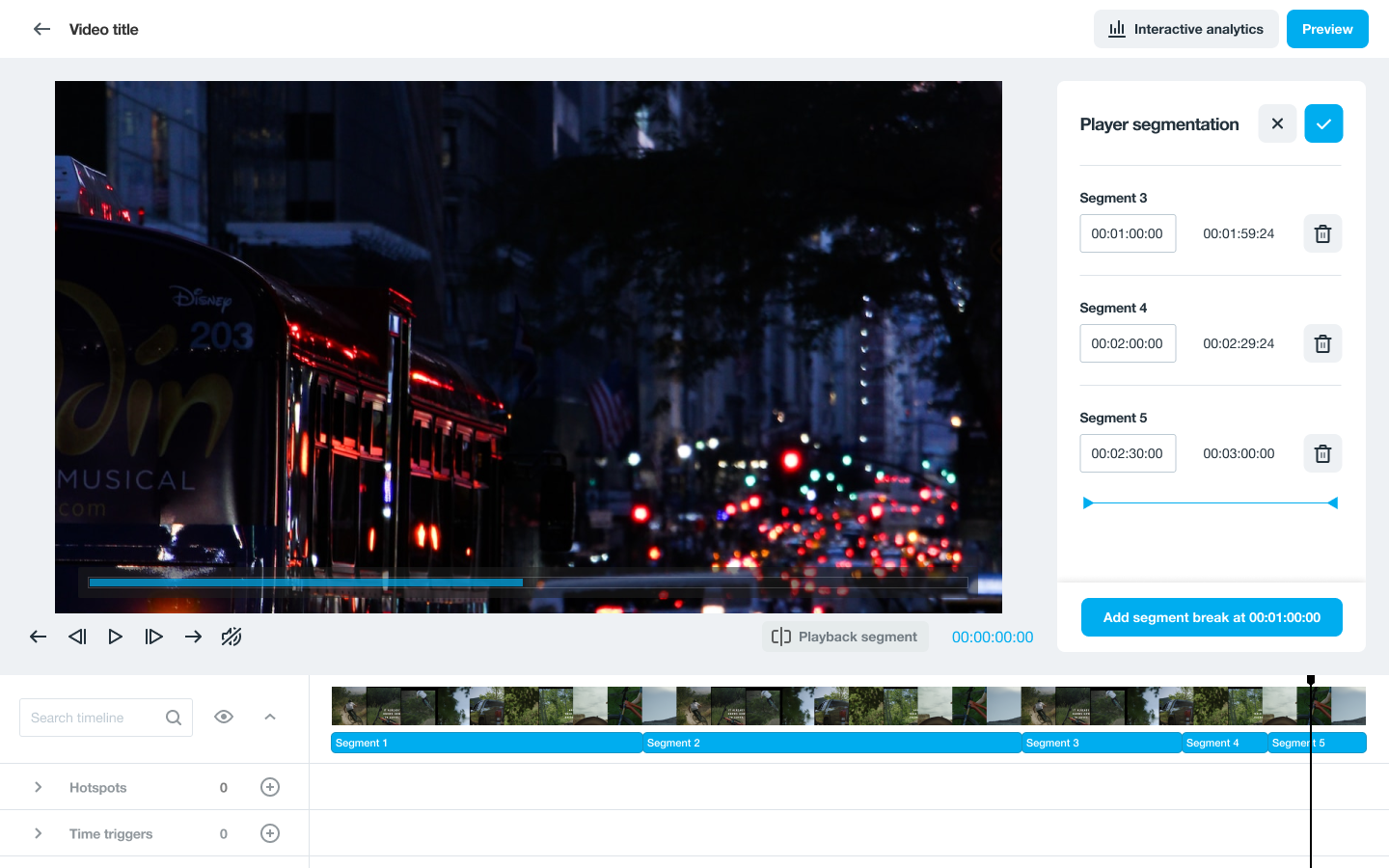Step back one frame
The height and width of the screenshot is (868, 1389).
[77, 637]
